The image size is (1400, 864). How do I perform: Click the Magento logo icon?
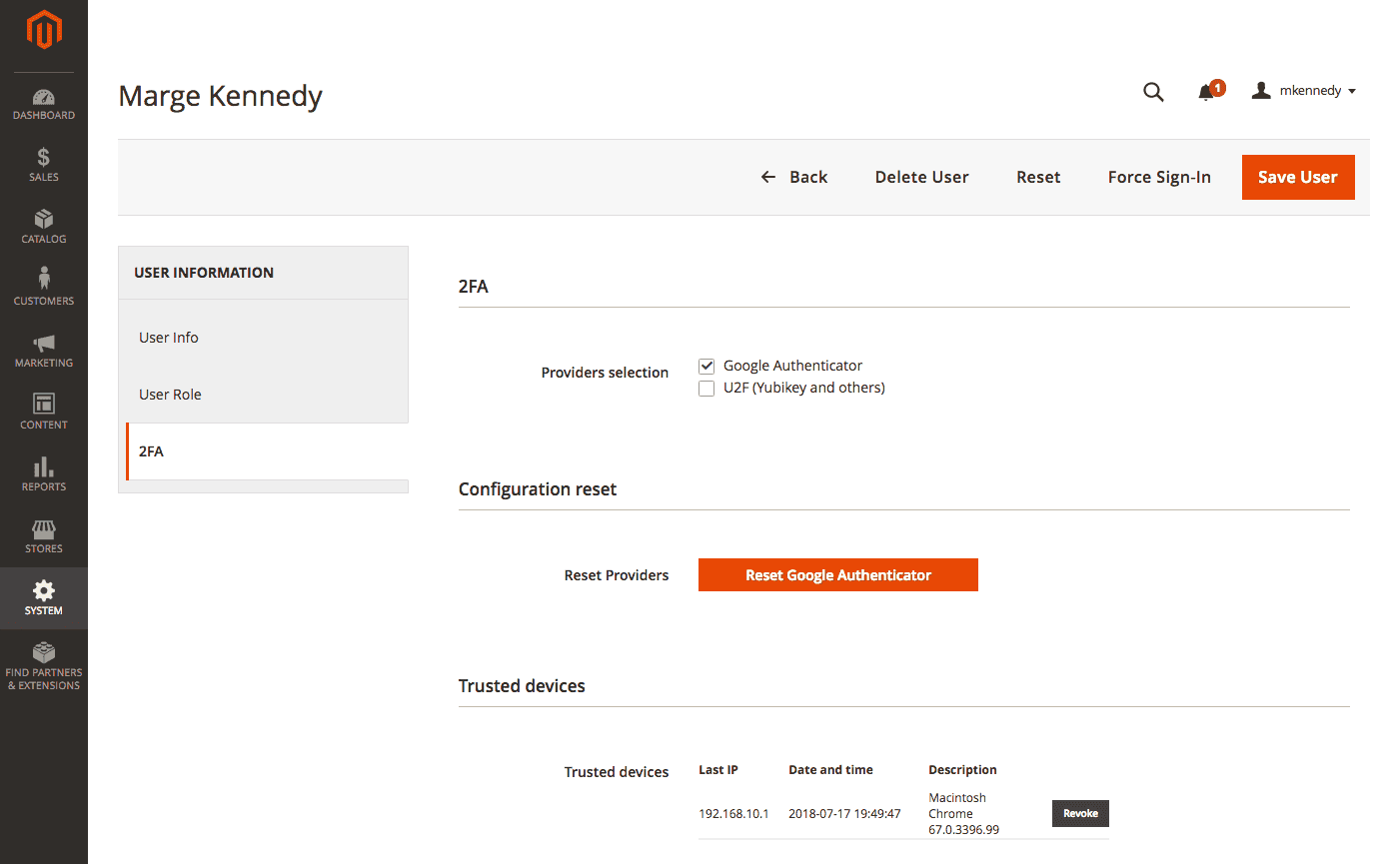coord(44,30)
